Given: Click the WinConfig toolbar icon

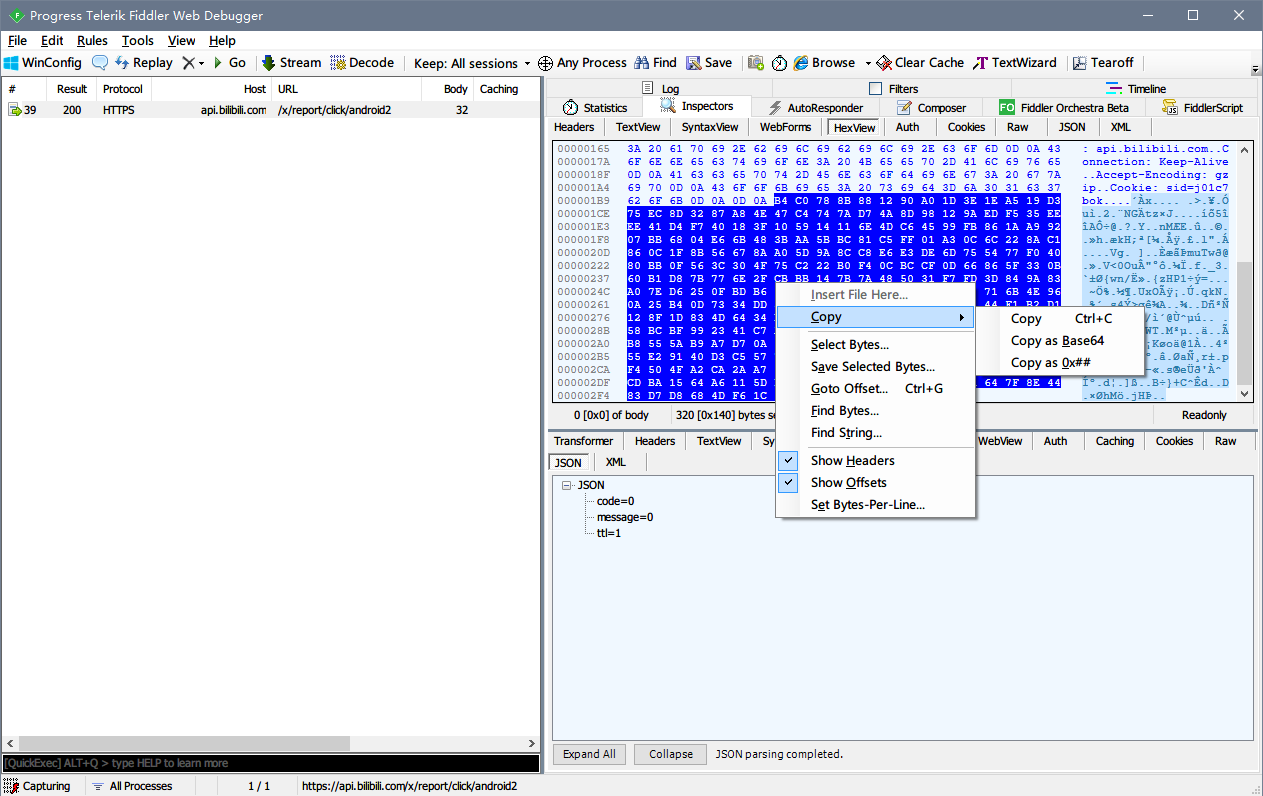Looking at the screenshot, I should [x=42, y=63].
